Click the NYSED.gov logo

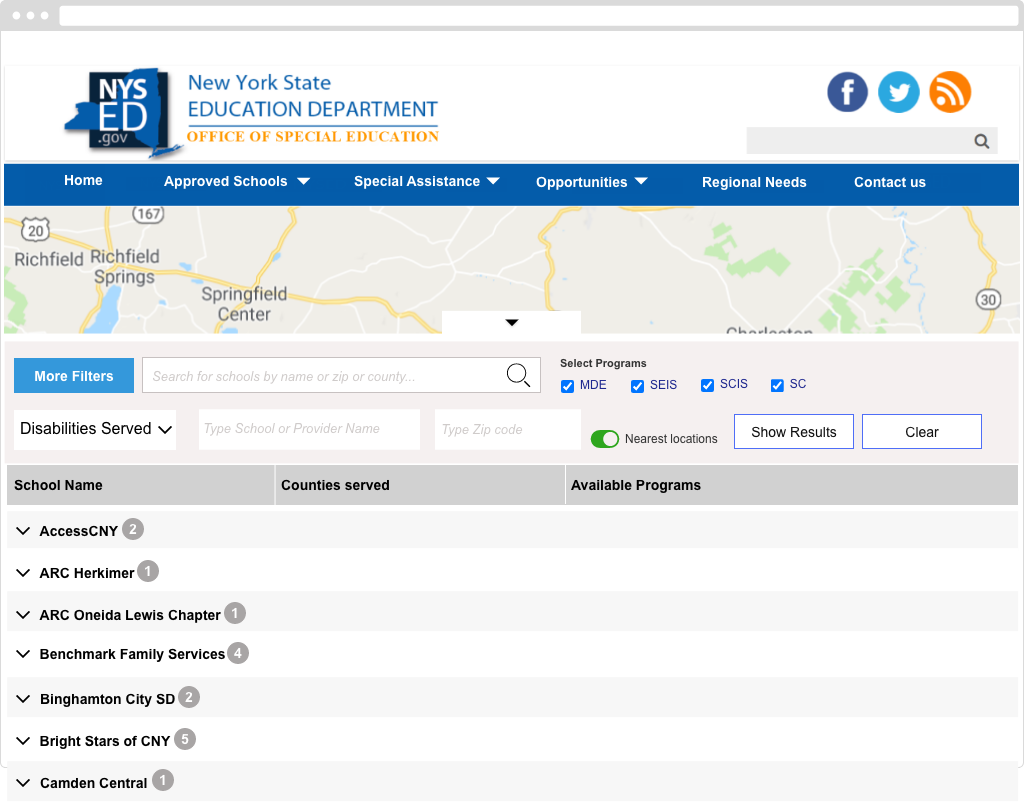(x=123, y=112)
